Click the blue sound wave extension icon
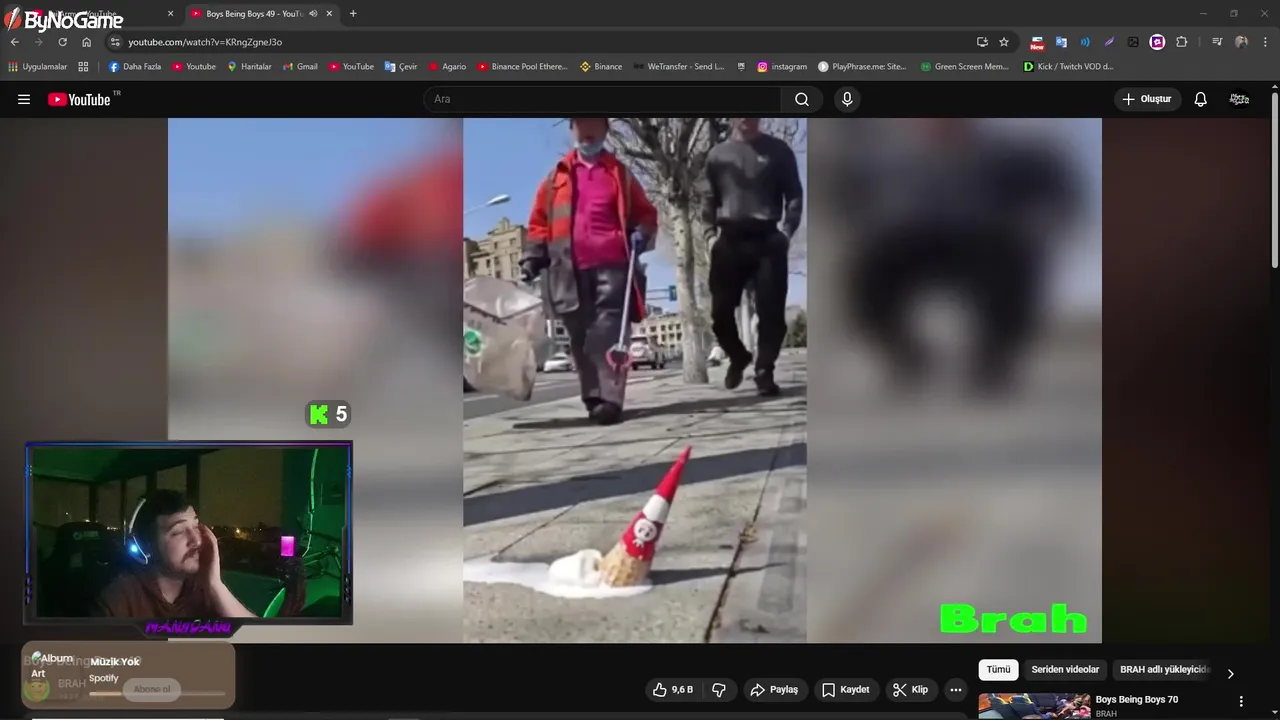 (1085, 42)
